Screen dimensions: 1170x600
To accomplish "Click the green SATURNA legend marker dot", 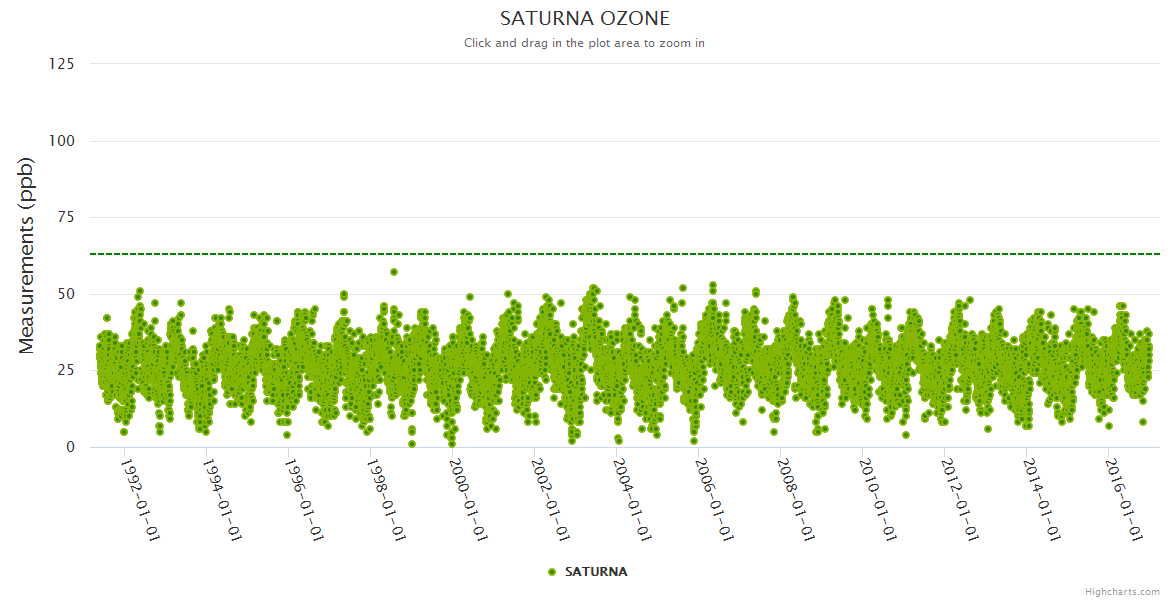I will (x=552, y=572).
